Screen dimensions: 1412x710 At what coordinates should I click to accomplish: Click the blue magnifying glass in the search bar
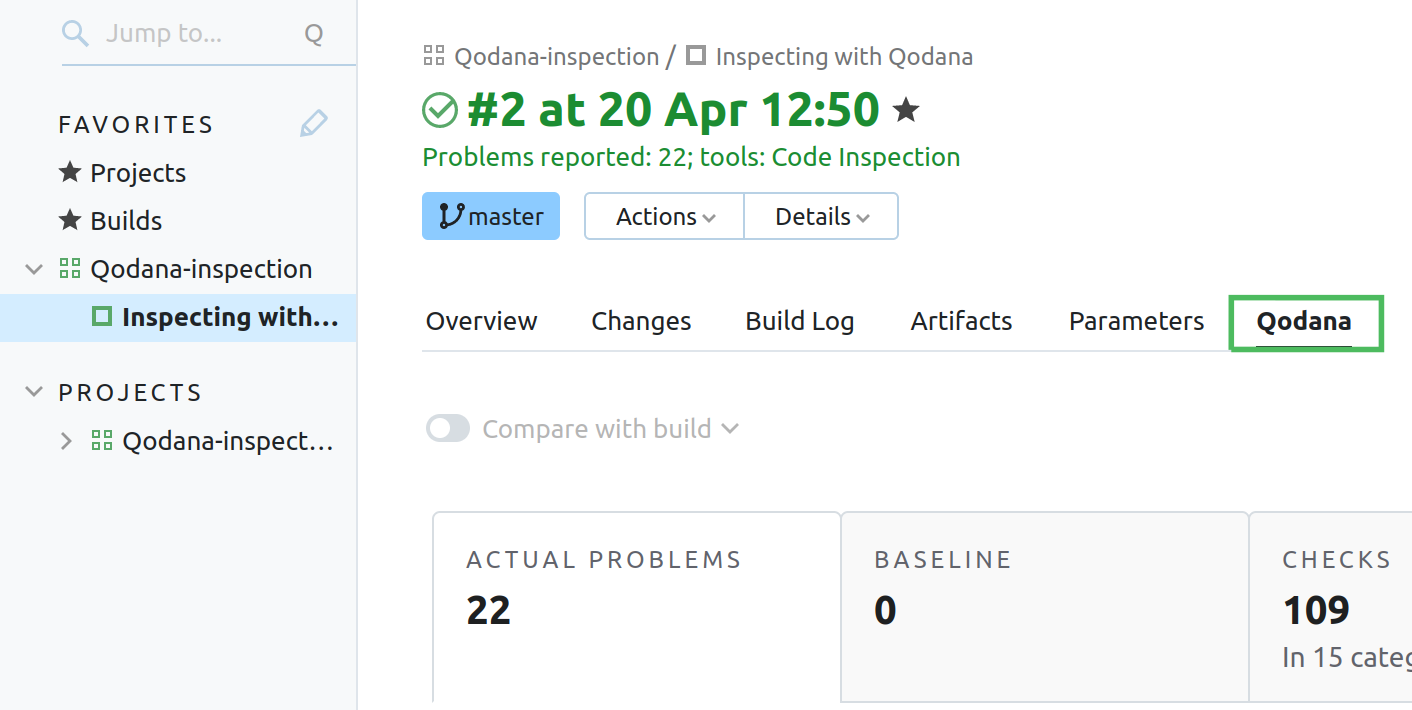74,32
